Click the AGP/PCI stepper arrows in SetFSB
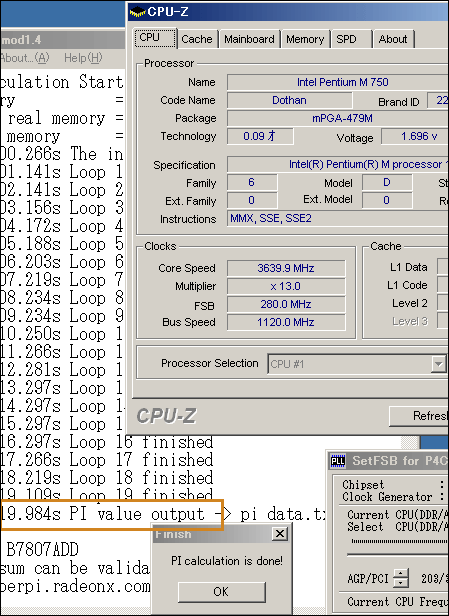 [401, 578]
